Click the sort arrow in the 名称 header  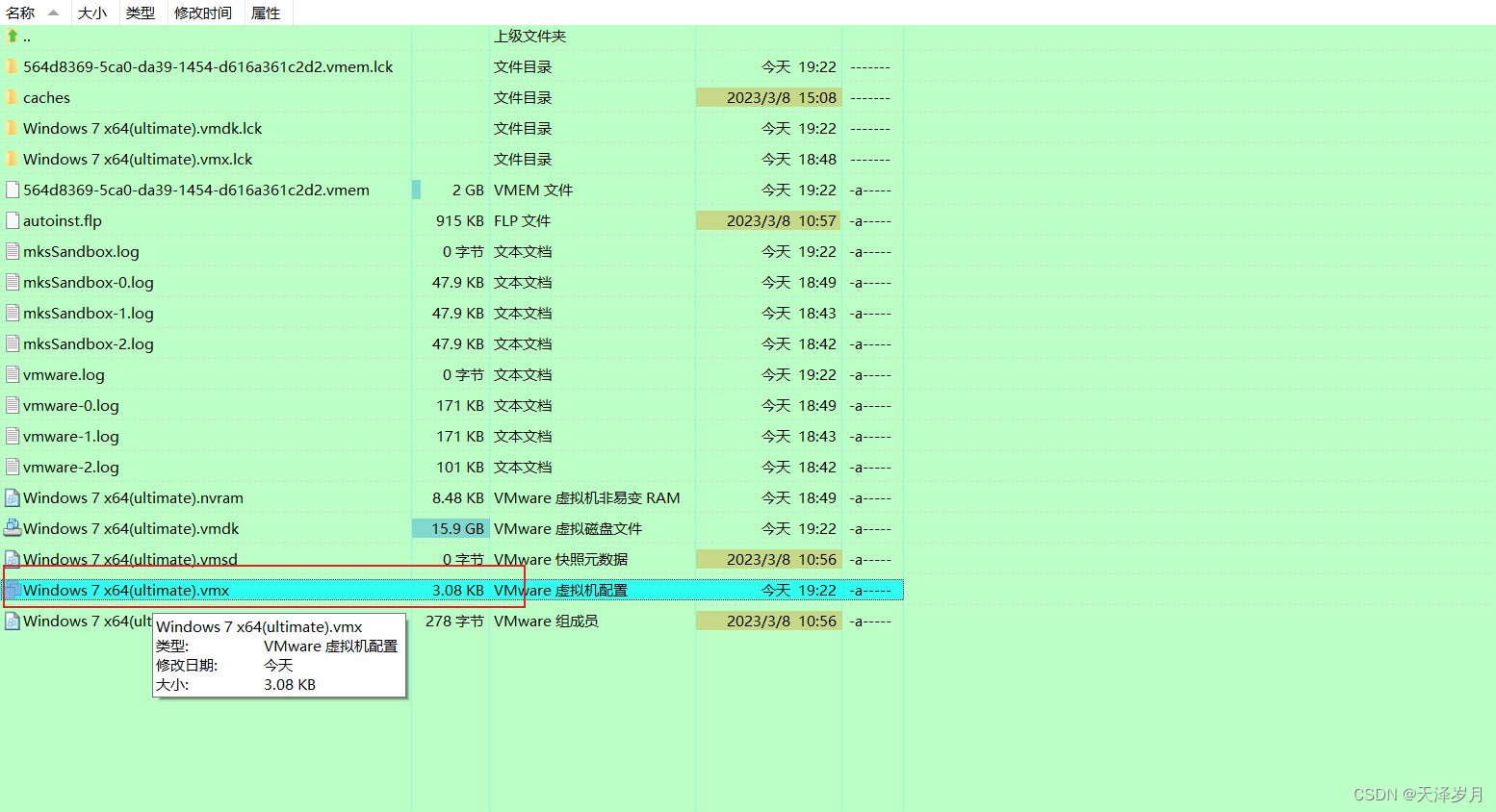pyautogui.click(x=53, y=13)
